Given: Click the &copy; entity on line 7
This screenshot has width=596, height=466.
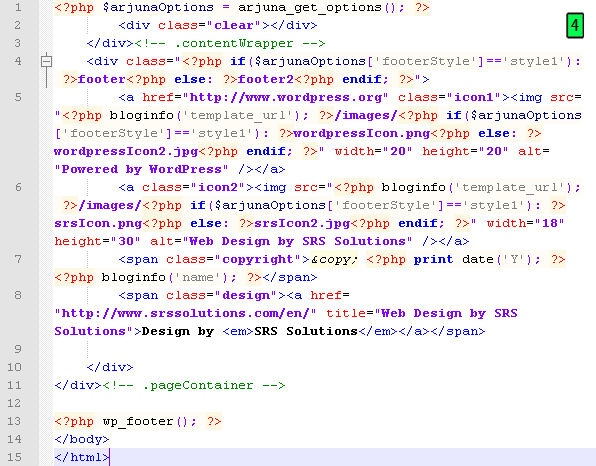Looking at the screenshot, I should point(334,260).
